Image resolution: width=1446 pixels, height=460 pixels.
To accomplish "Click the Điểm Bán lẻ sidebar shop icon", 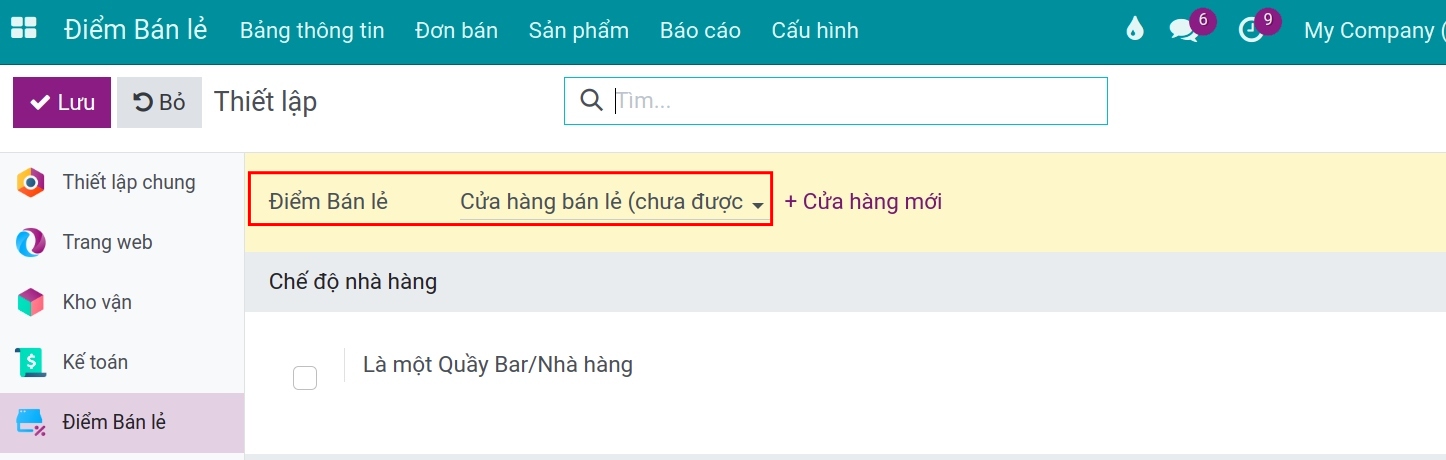I will point(31,422).
